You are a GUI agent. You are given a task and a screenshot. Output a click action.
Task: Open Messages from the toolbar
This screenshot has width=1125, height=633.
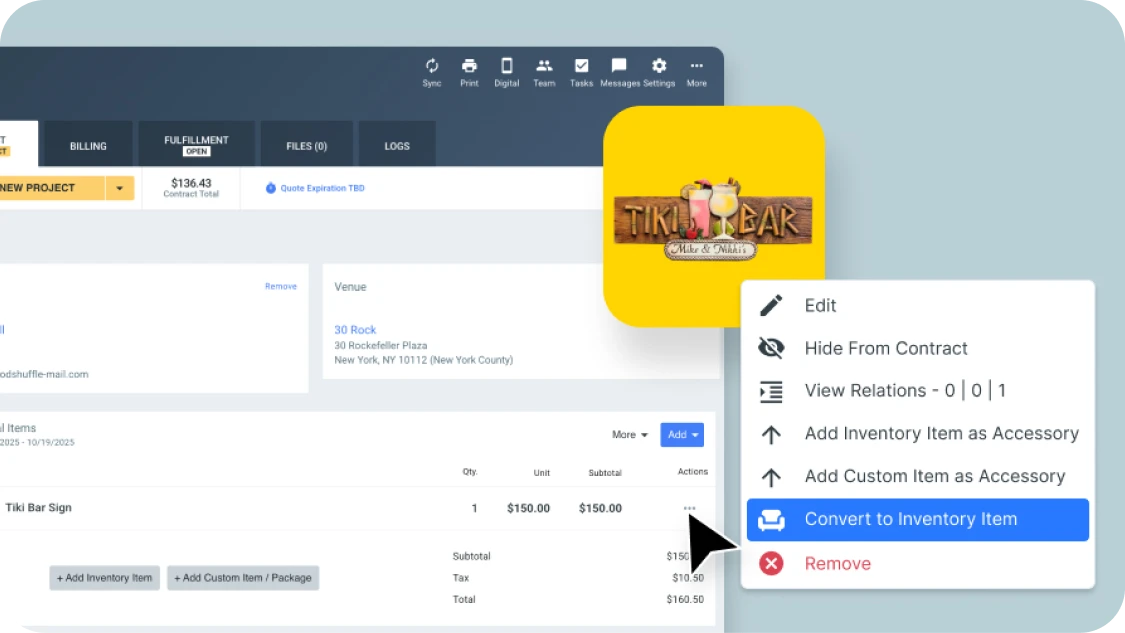pos(620,66)
